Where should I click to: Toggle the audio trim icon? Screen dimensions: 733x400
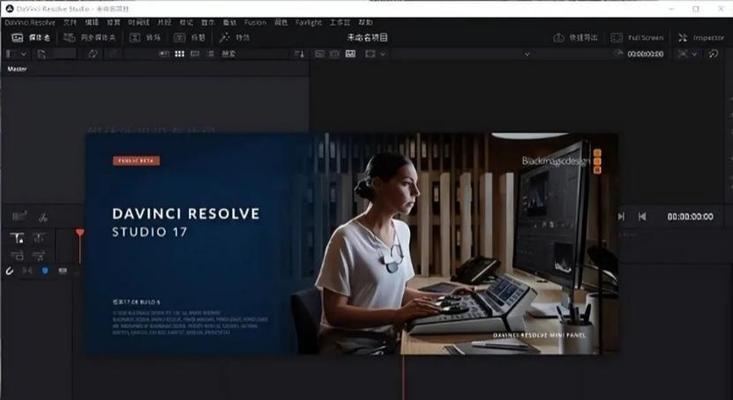coord(27,271)
